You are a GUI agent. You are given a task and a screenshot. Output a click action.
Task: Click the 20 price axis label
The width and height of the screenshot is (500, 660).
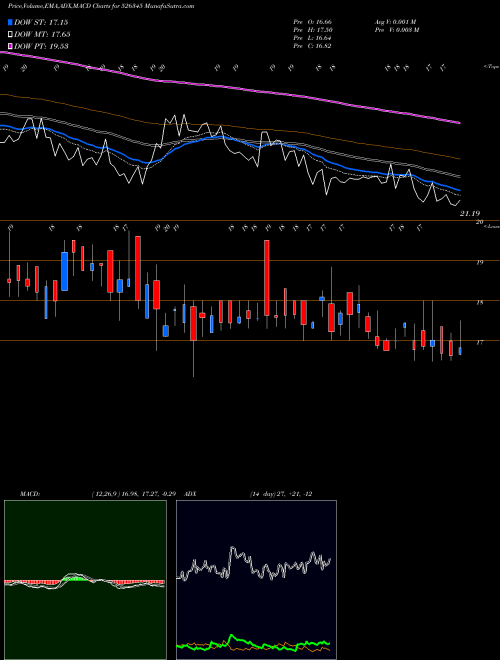click(x=479, y=222)
